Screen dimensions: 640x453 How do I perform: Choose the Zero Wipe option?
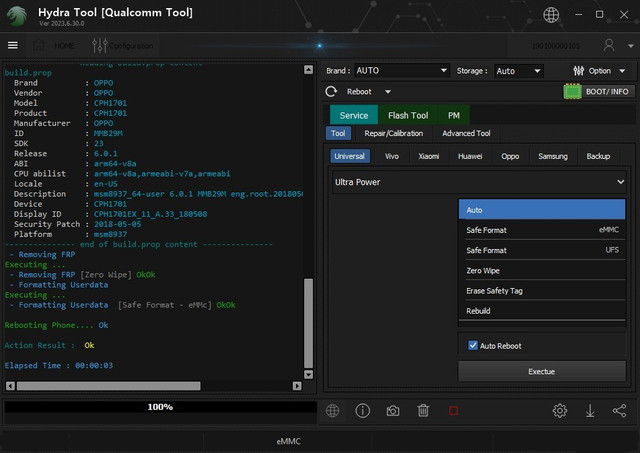click(542, 270)
